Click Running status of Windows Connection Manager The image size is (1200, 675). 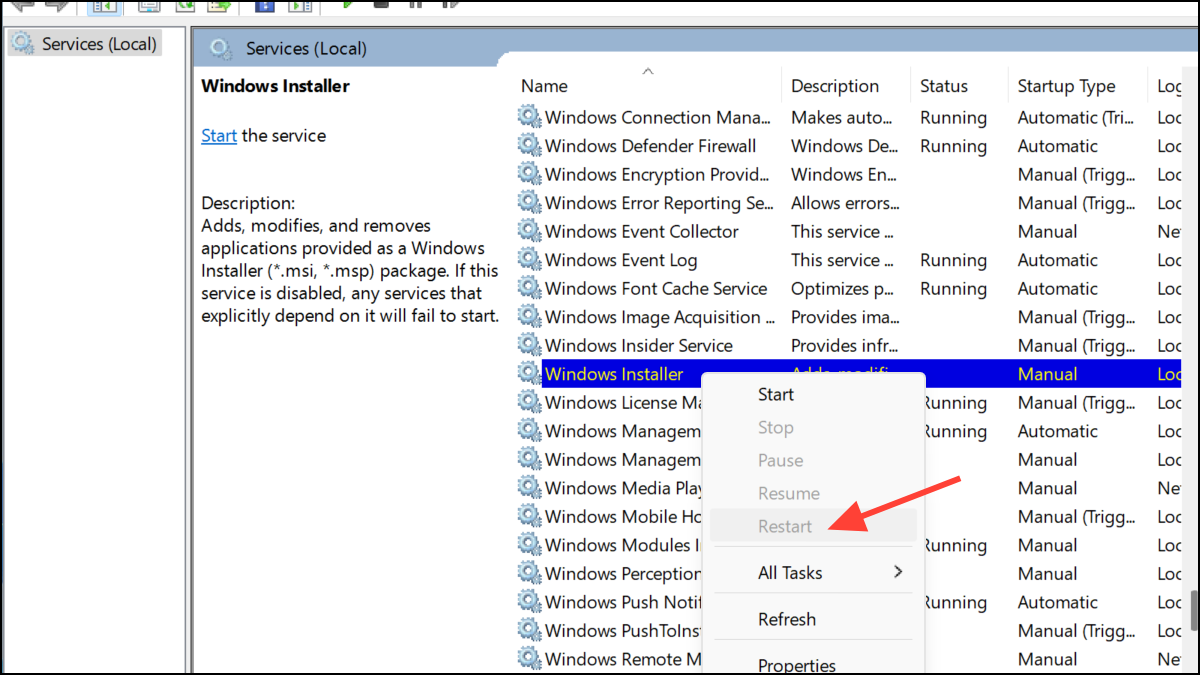pos(953,117)
